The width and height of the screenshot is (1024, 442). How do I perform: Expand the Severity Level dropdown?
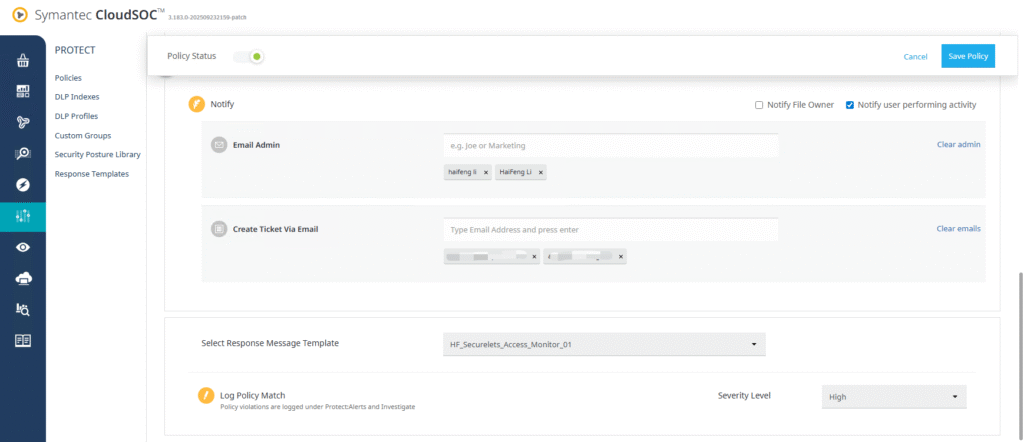tap(893, 397)
